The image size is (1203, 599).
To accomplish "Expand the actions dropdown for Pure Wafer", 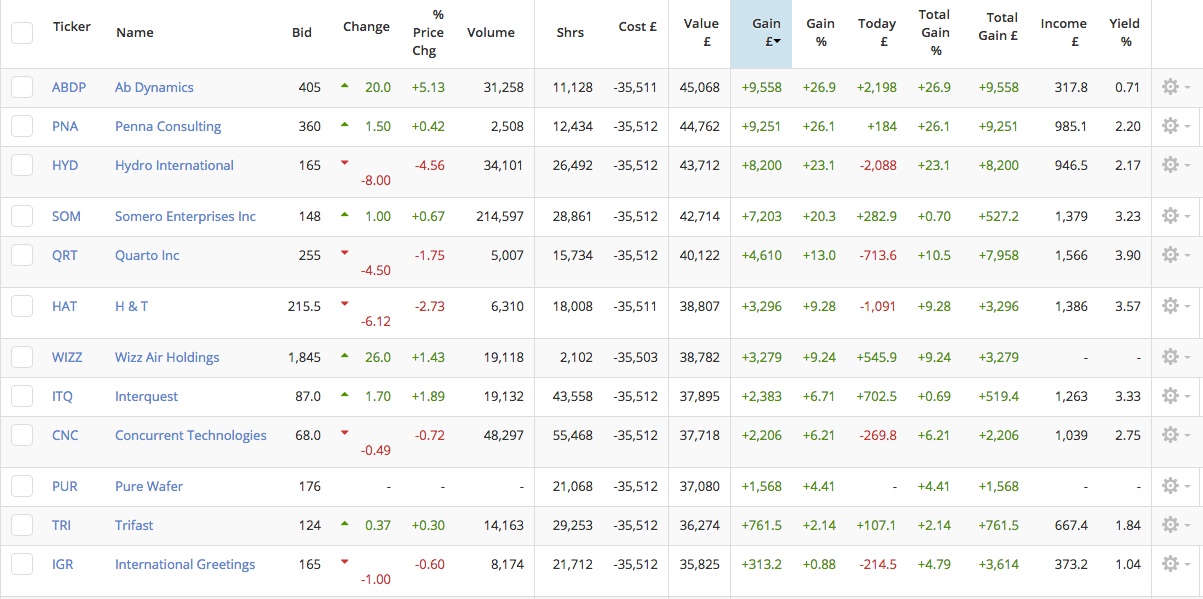I will [x=1175, y=486].
